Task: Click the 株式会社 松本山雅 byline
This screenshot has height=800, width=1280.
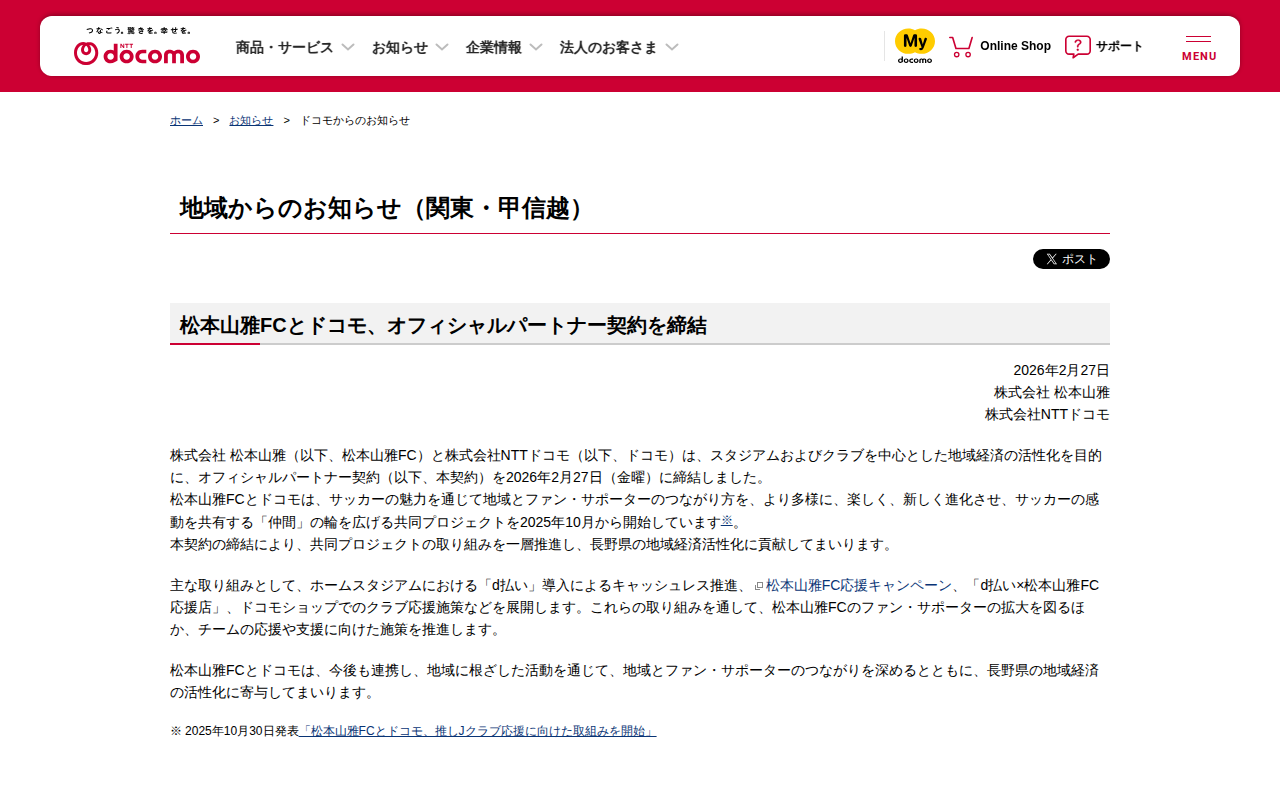Action: [x=1052, y=392]
